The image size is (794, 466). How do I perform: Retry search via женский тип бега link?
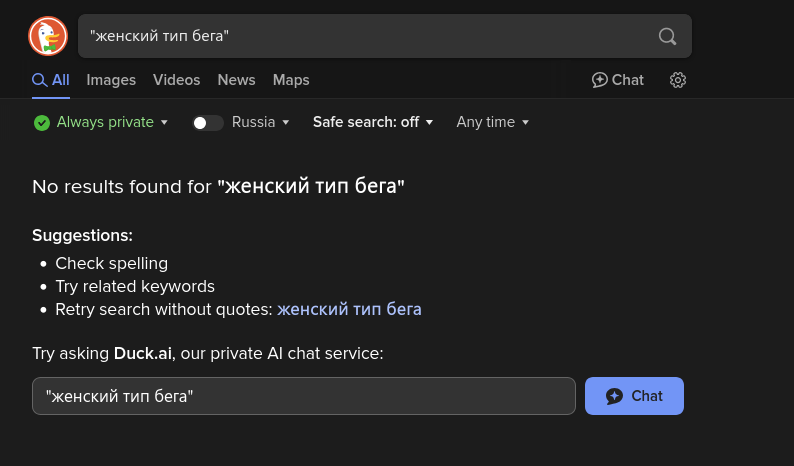[349, 310]
